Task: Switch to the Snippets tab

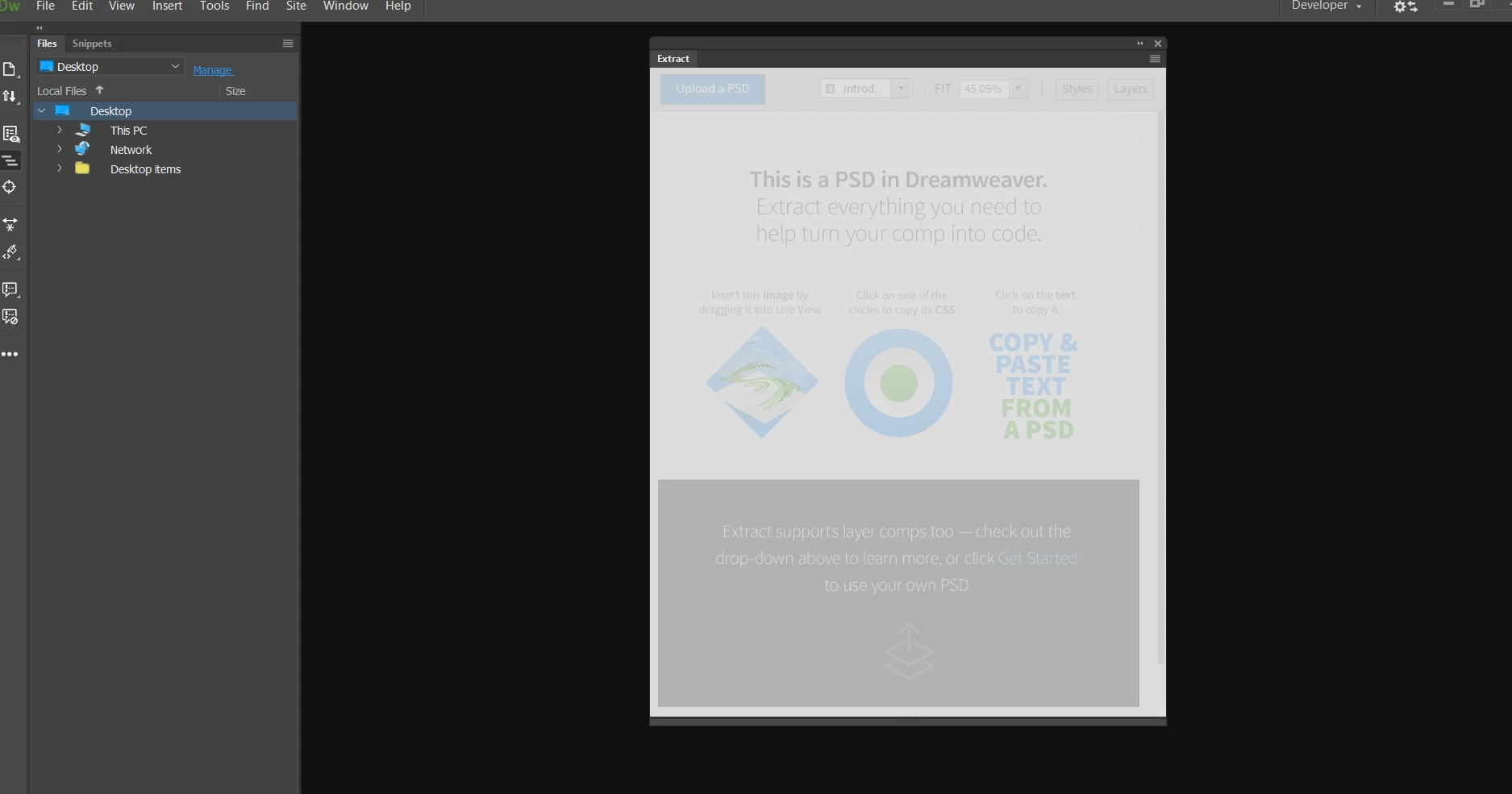Action: click(x=92, y=44)
